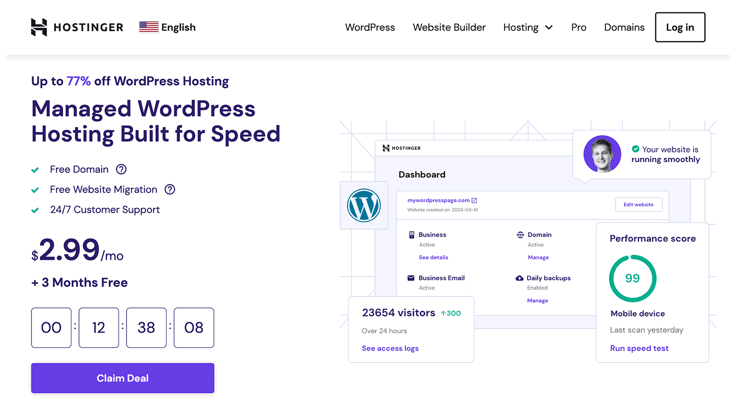Viewport: 736px width, 400px height.
Task: Click the 'Dashboard' heading
Action: click(422, 175)
